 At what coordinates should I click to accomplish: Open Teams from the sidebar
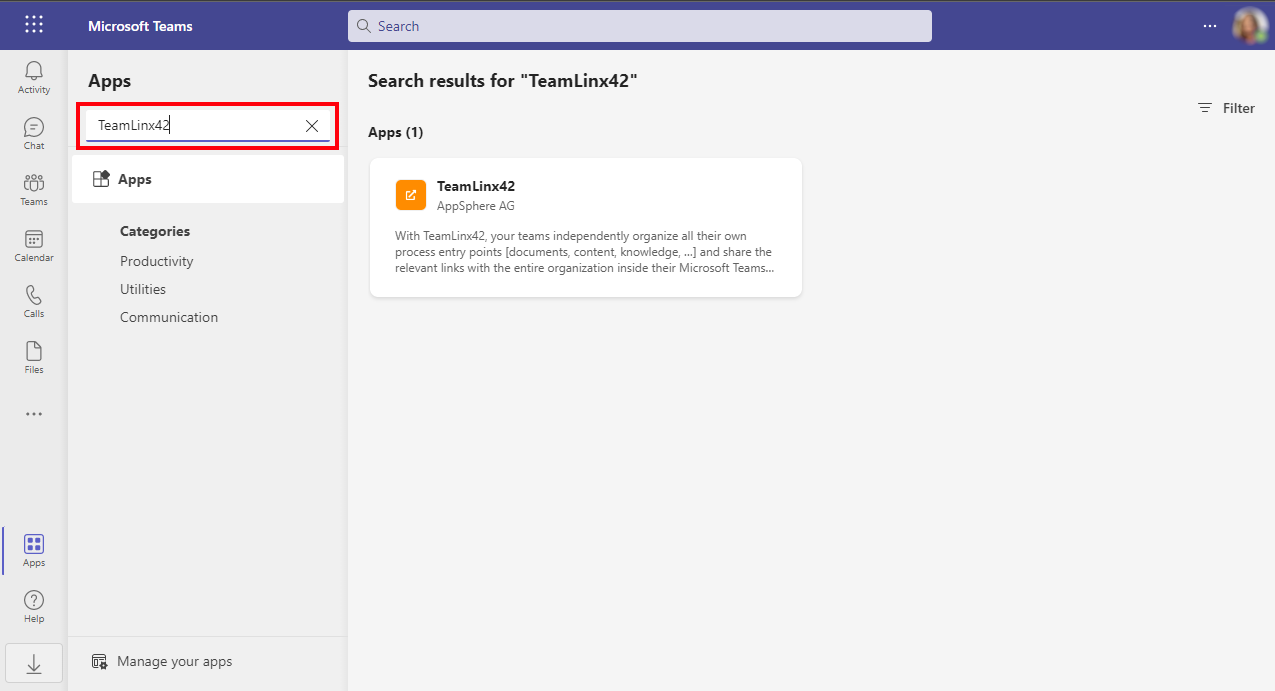(33, 190)
